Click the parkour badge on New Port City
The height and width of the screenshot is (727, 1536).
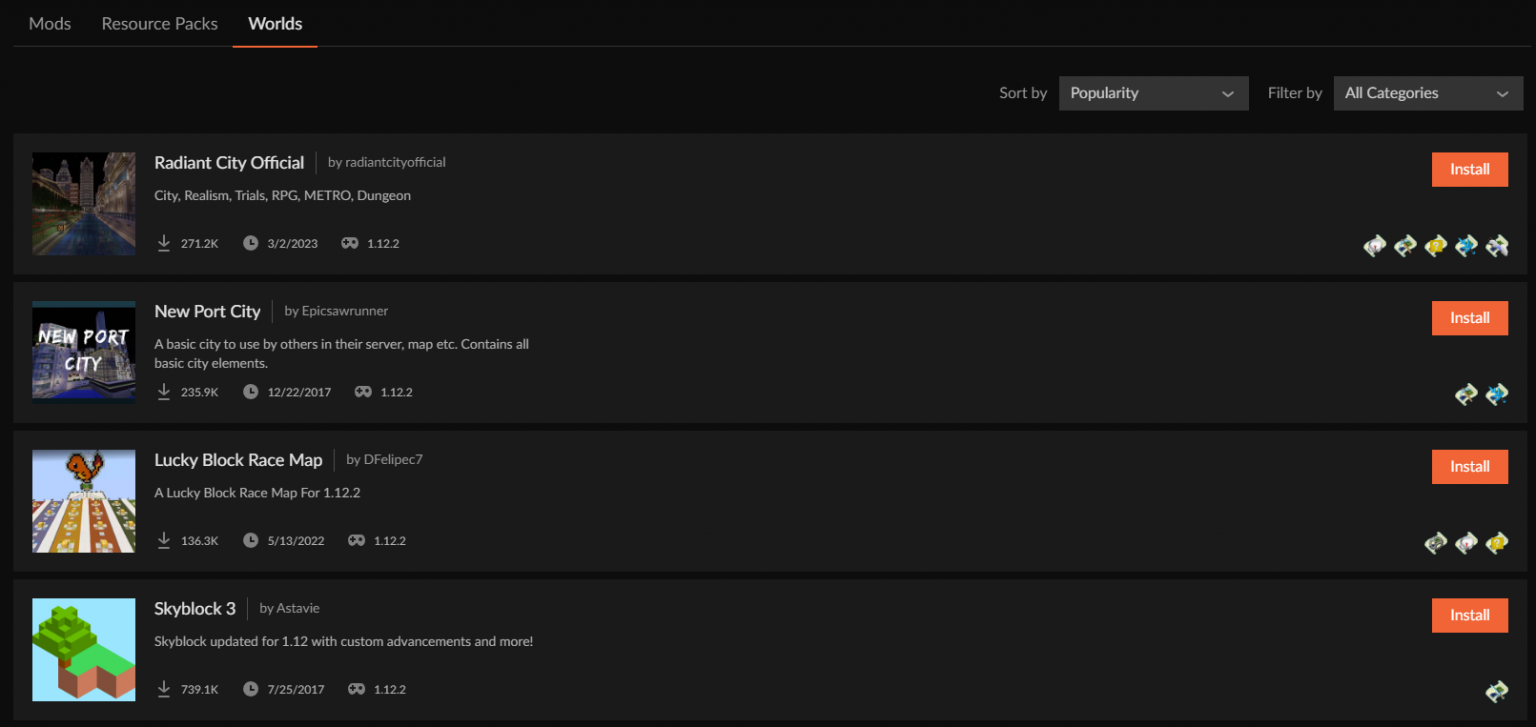coord(1497,394)
